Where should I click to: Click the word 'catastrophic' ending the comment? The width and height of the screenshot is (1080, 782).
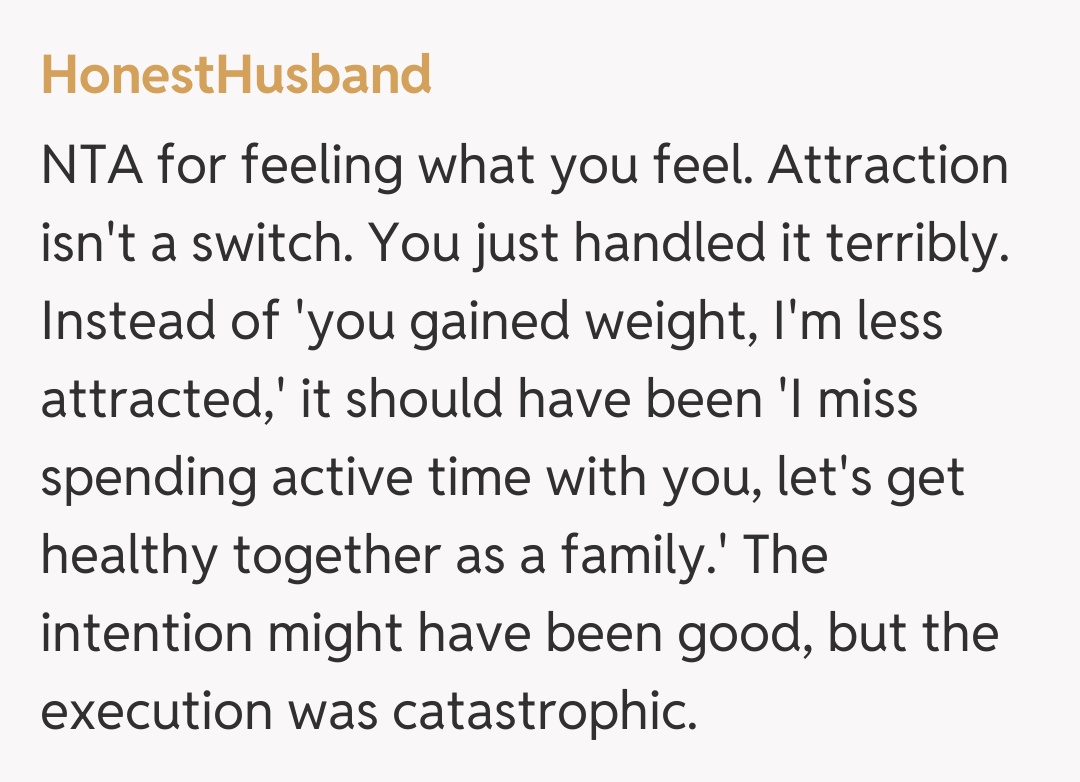tap(542, 712)
